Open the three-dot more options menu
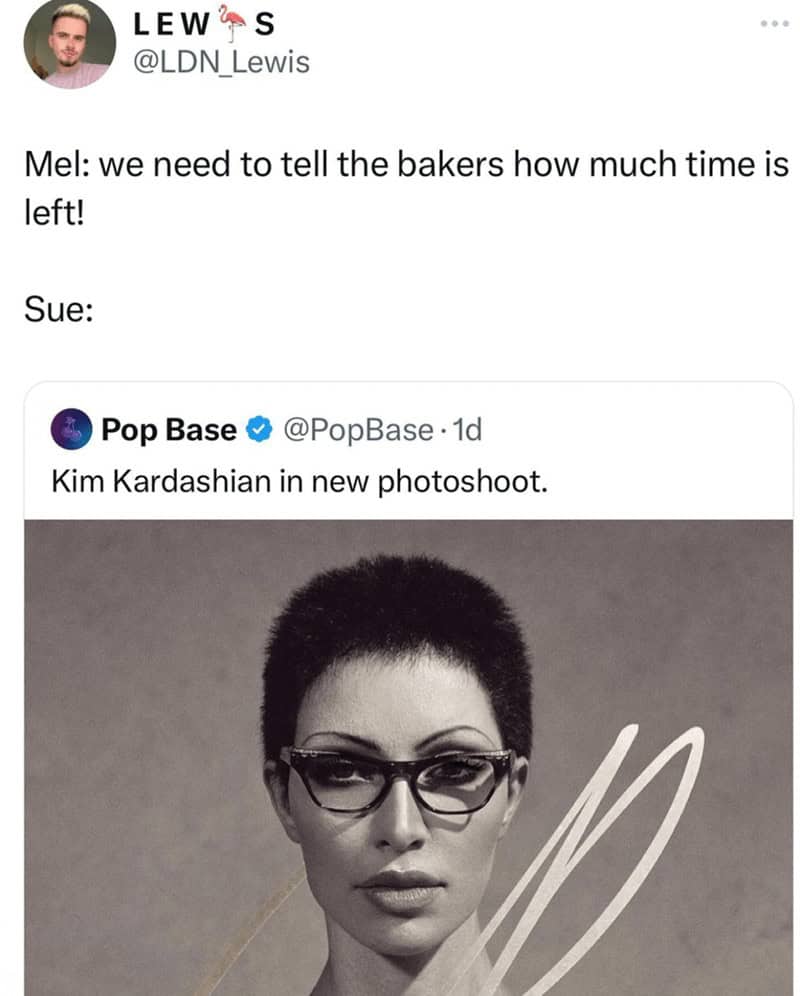Viewport: 800px width, 996px height. click(x=773, y=22)
